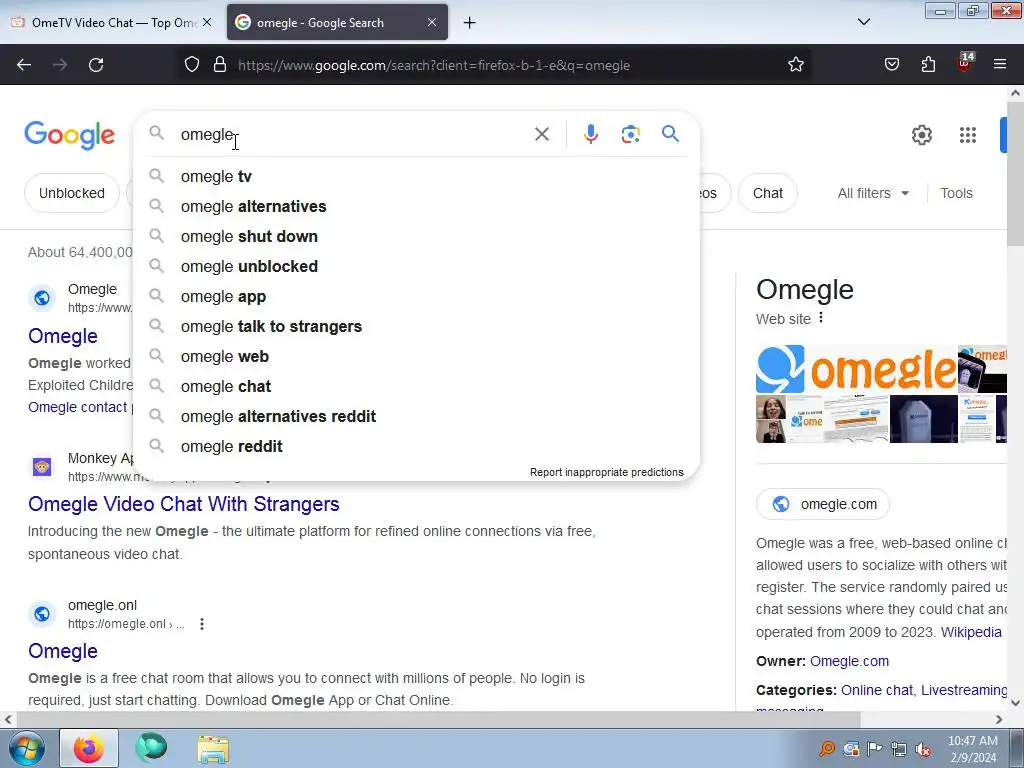Open the Online chat category link
The image size is (1024, 768).
[876, 690]
